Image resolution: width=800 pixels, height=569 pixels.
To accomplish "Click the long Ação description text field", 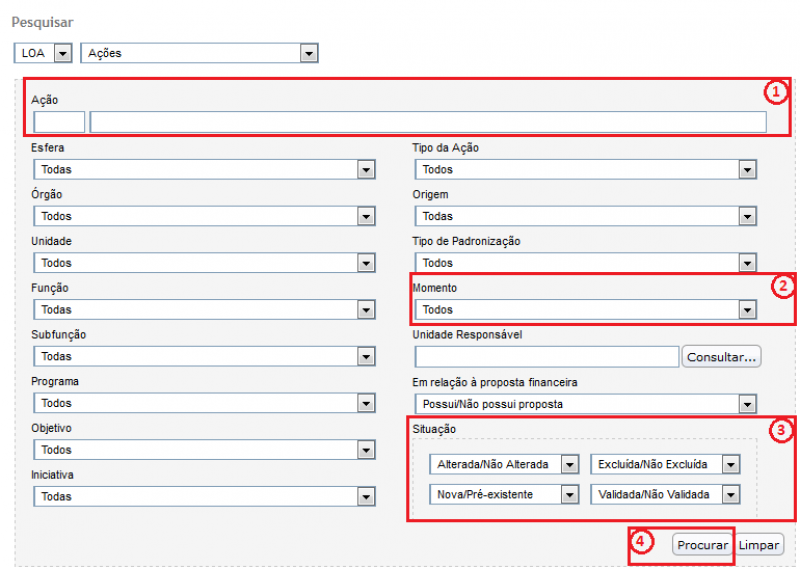I will 428,122.
